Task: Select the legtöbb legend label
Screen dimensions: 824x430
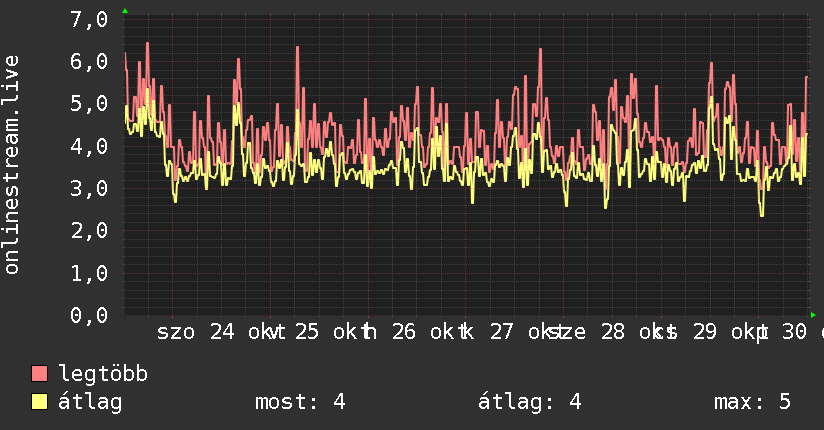Action: pyautogui.click(x=103, y=373)
